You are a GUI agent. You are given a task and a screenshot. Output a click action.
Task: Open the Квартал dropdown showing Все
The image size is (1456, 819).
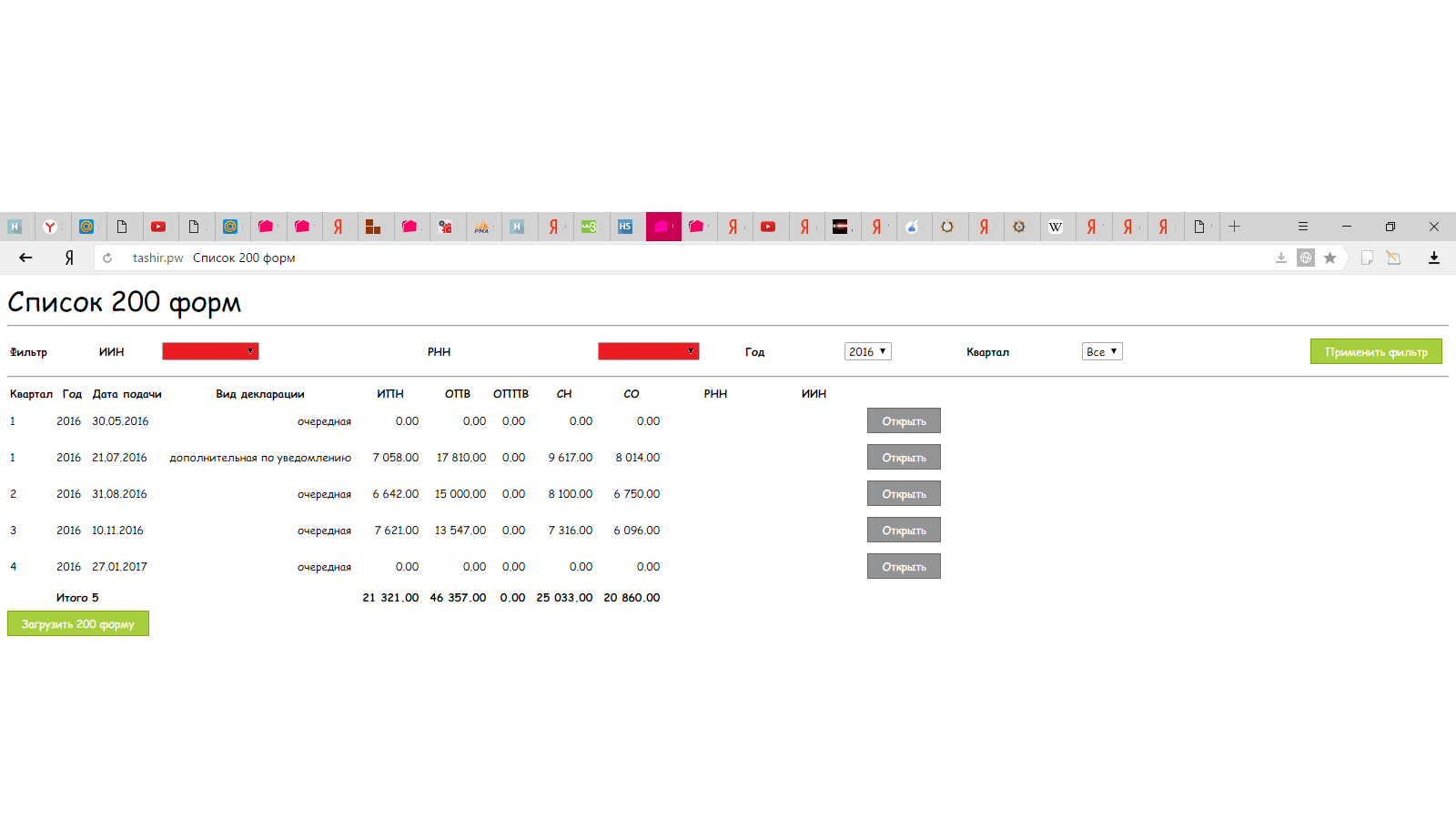click(x=1102, y=351)
